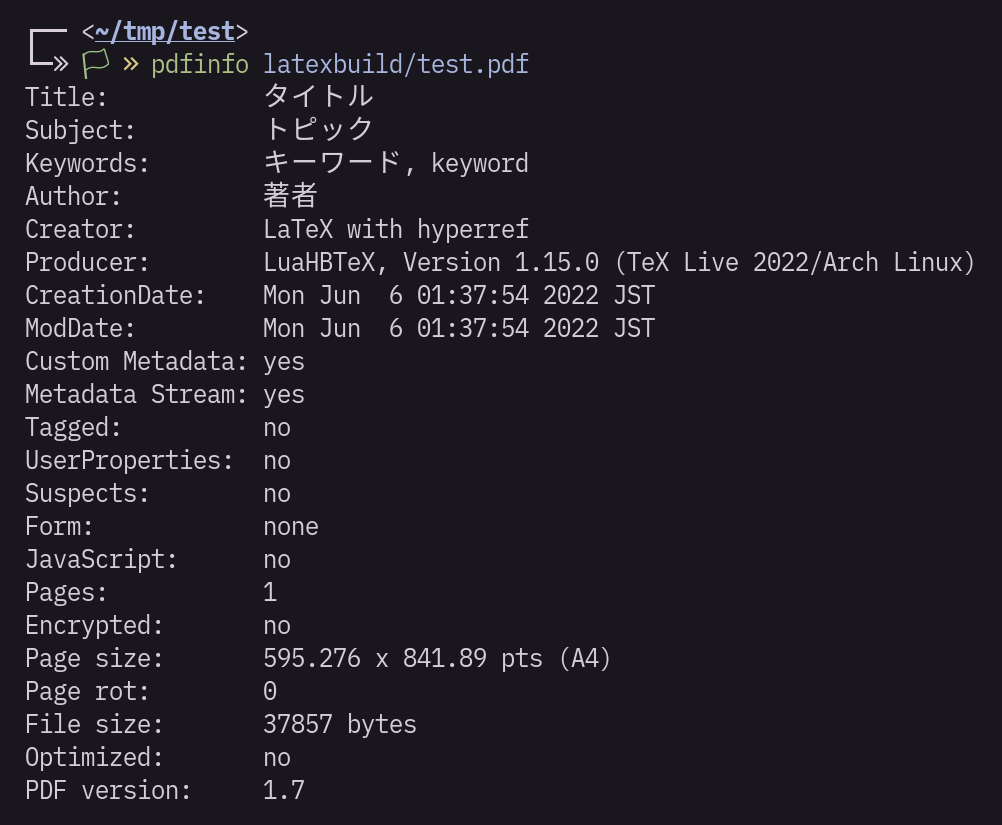Click the Japanese Title value text
Viewport: 1002px width, 825px height.
tap(318, 96)
